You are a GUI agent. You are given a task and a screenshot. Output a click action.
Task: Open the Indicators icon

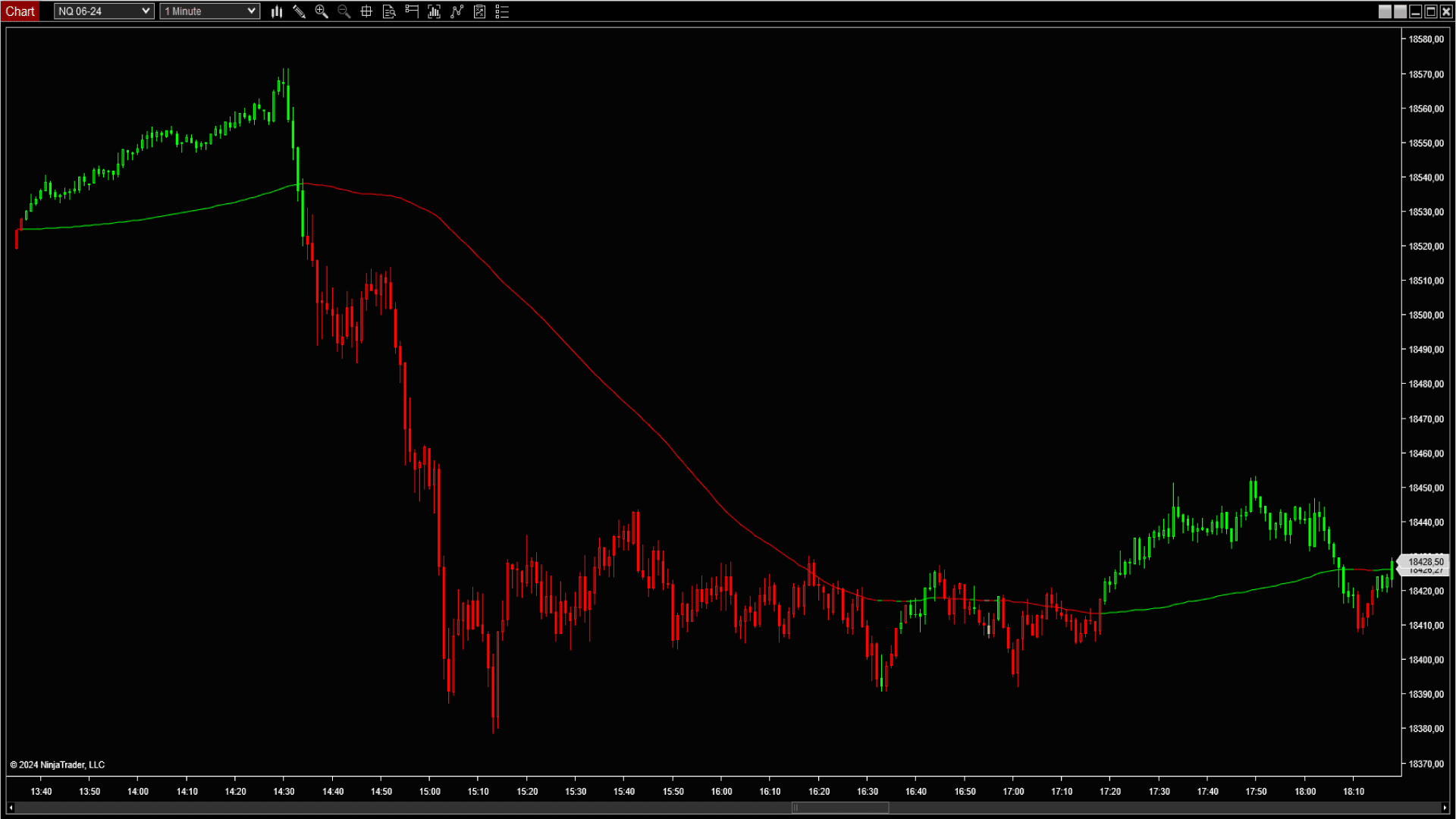click(x=435, y=11)
